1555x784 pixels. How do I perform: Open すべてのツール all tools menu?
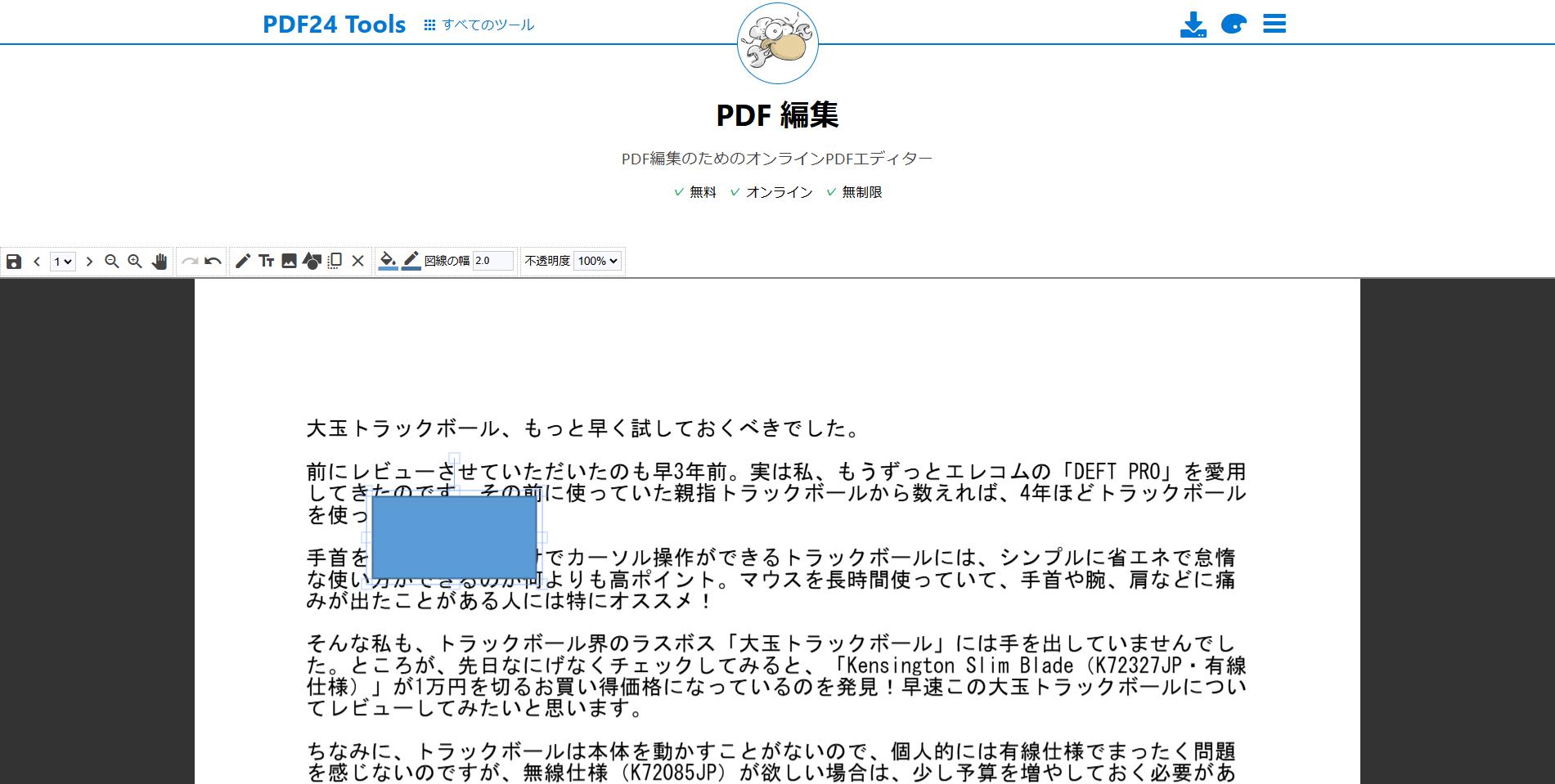[x=479, y=25]
